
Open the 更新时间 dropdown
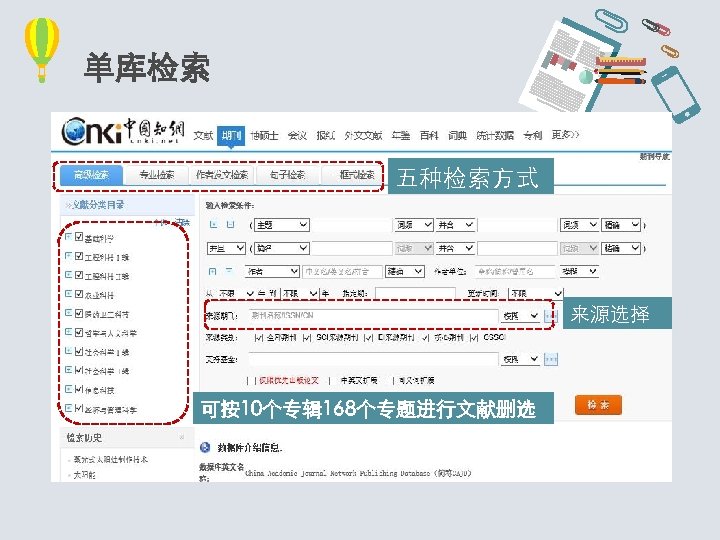[536, 293]
